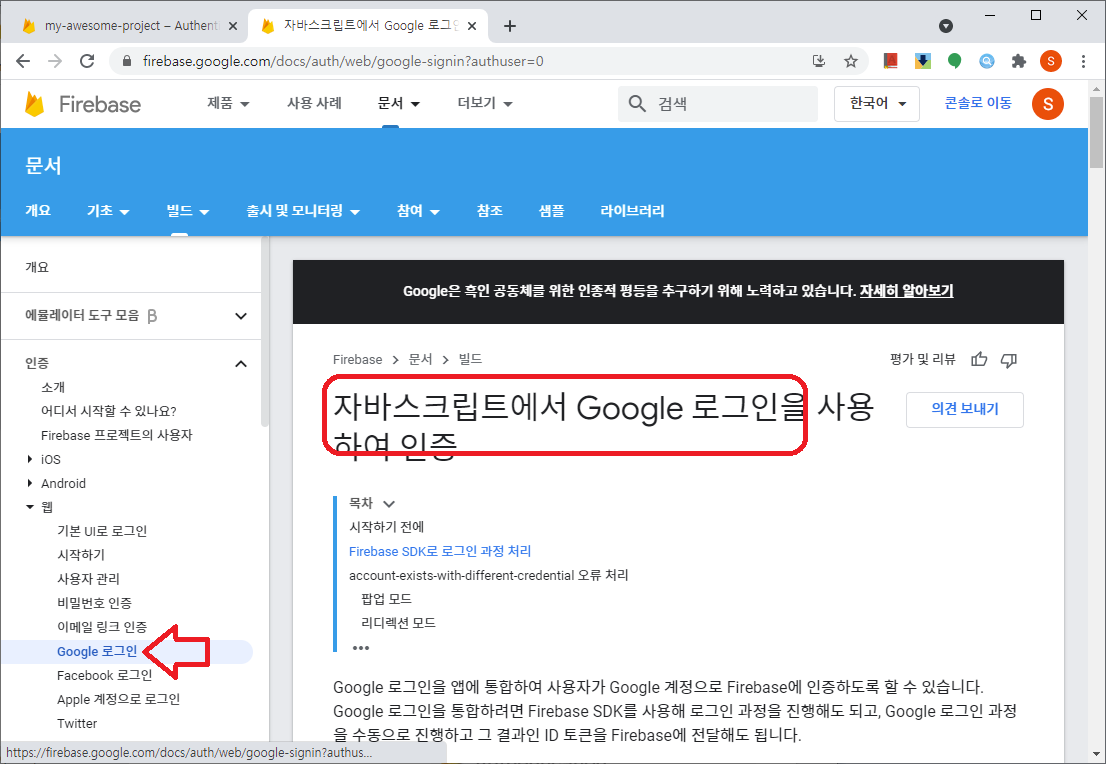
Task: Click the Firebase logo in the header
Action: click(x=83, y=104)
